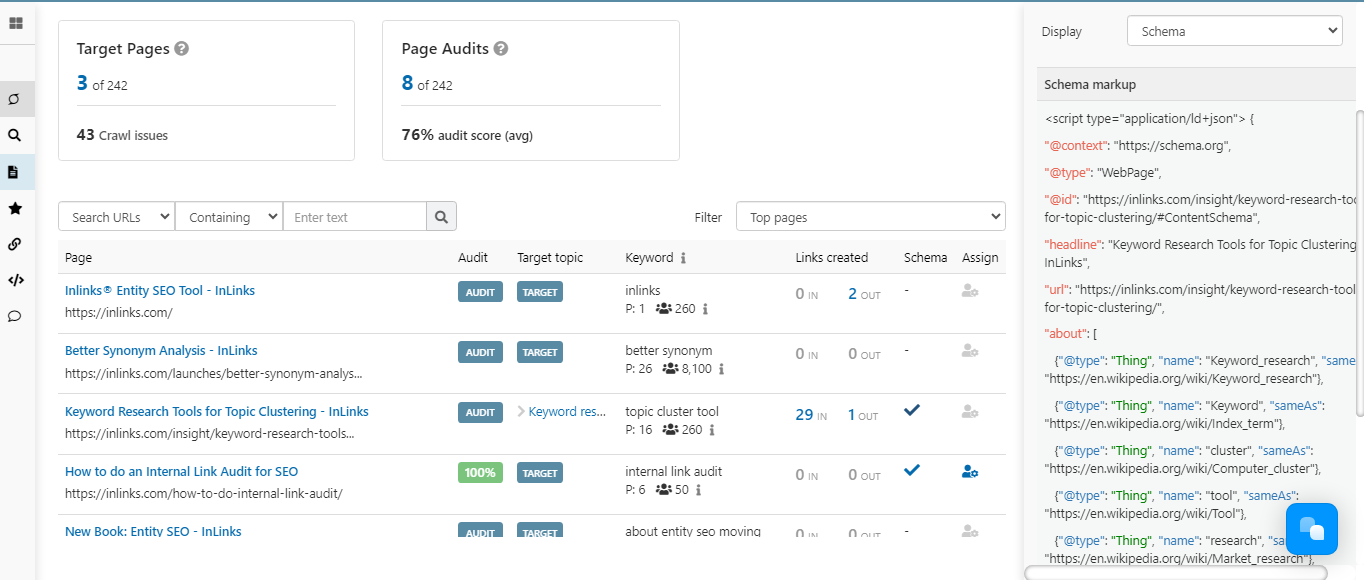Open the star icon in sidebar
The height and width of the screenshot is (580, 1364).
(x=14, y=208)
